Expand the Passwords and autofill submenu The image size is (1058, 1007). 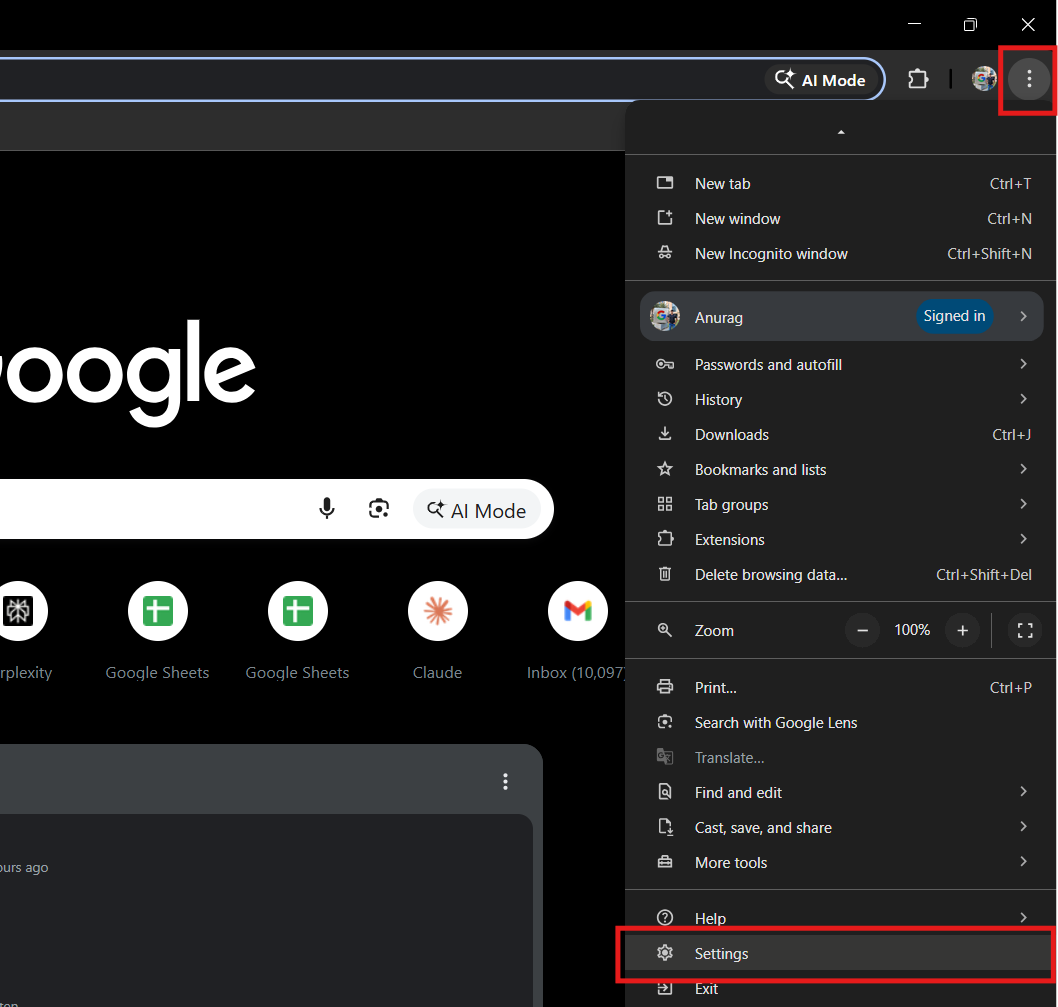click(x=768, y=364)
